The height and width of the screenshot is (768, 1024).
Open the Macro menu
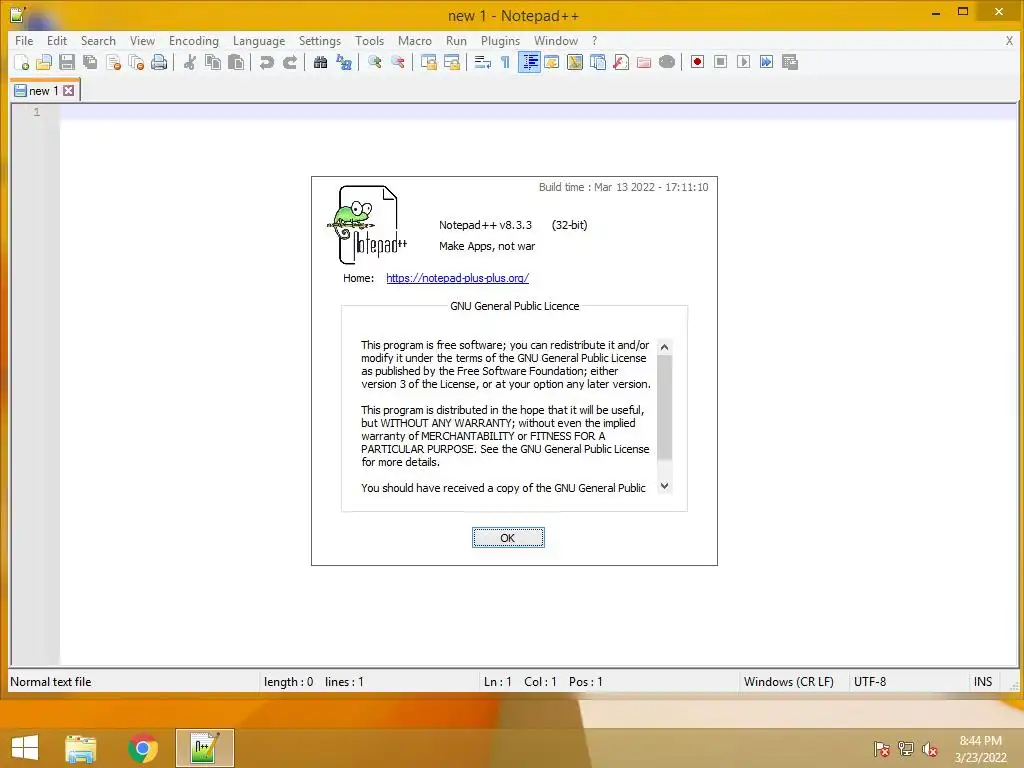pyautogui.click(x=415, y=40)
